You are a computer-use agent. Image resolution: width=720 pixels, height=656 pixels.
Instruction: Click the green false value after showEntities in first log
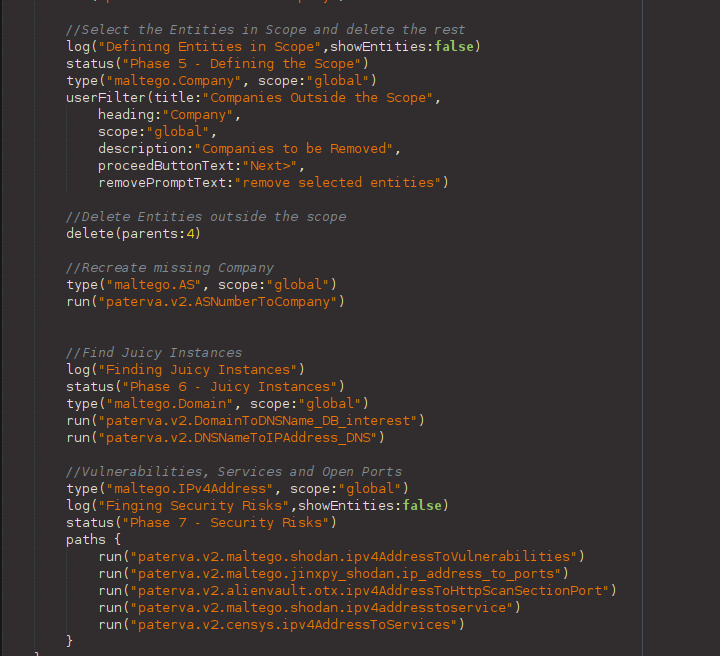454,47
